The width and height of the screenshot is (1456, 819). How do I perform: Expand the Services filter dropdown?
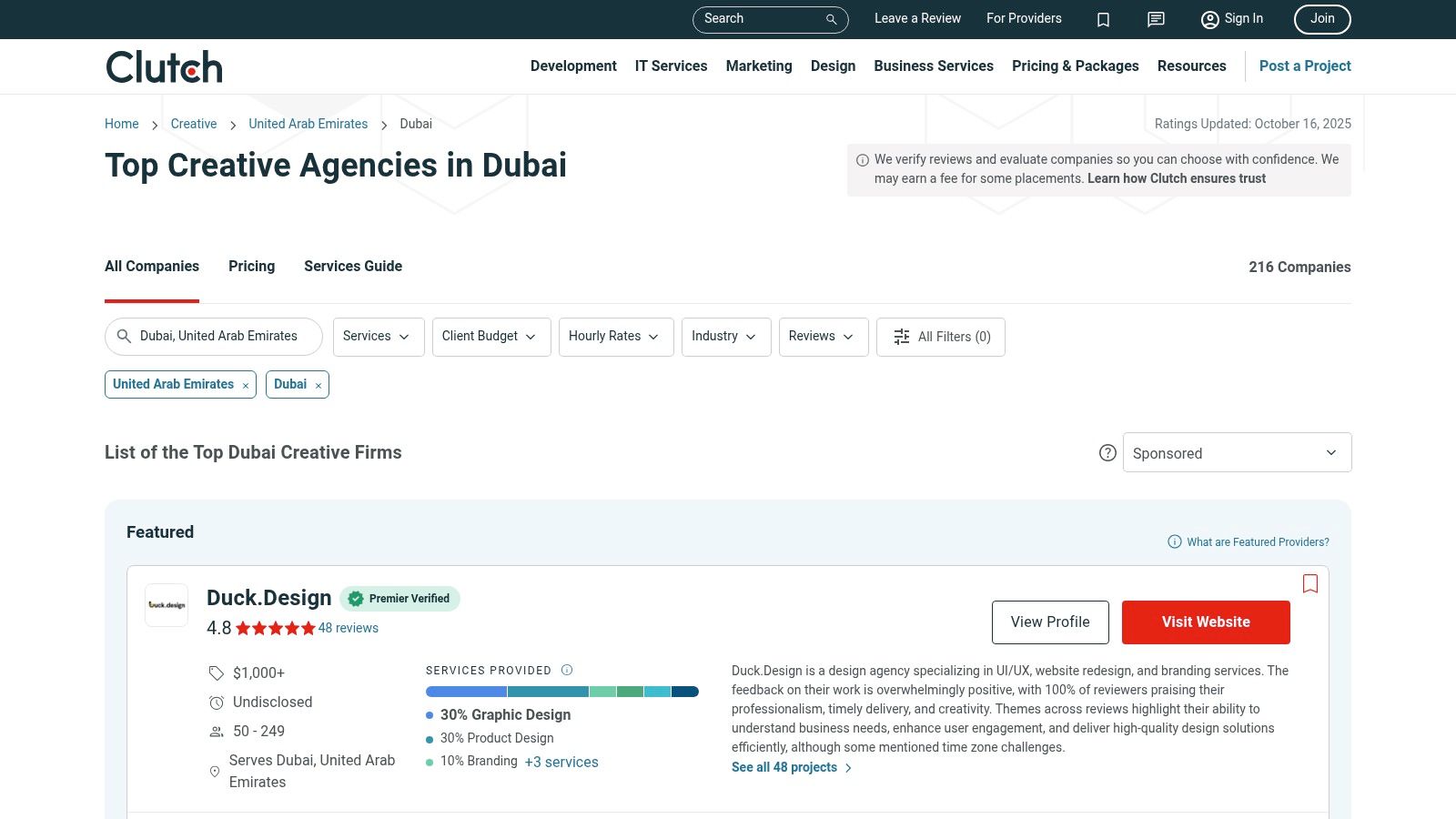point(378,337)
